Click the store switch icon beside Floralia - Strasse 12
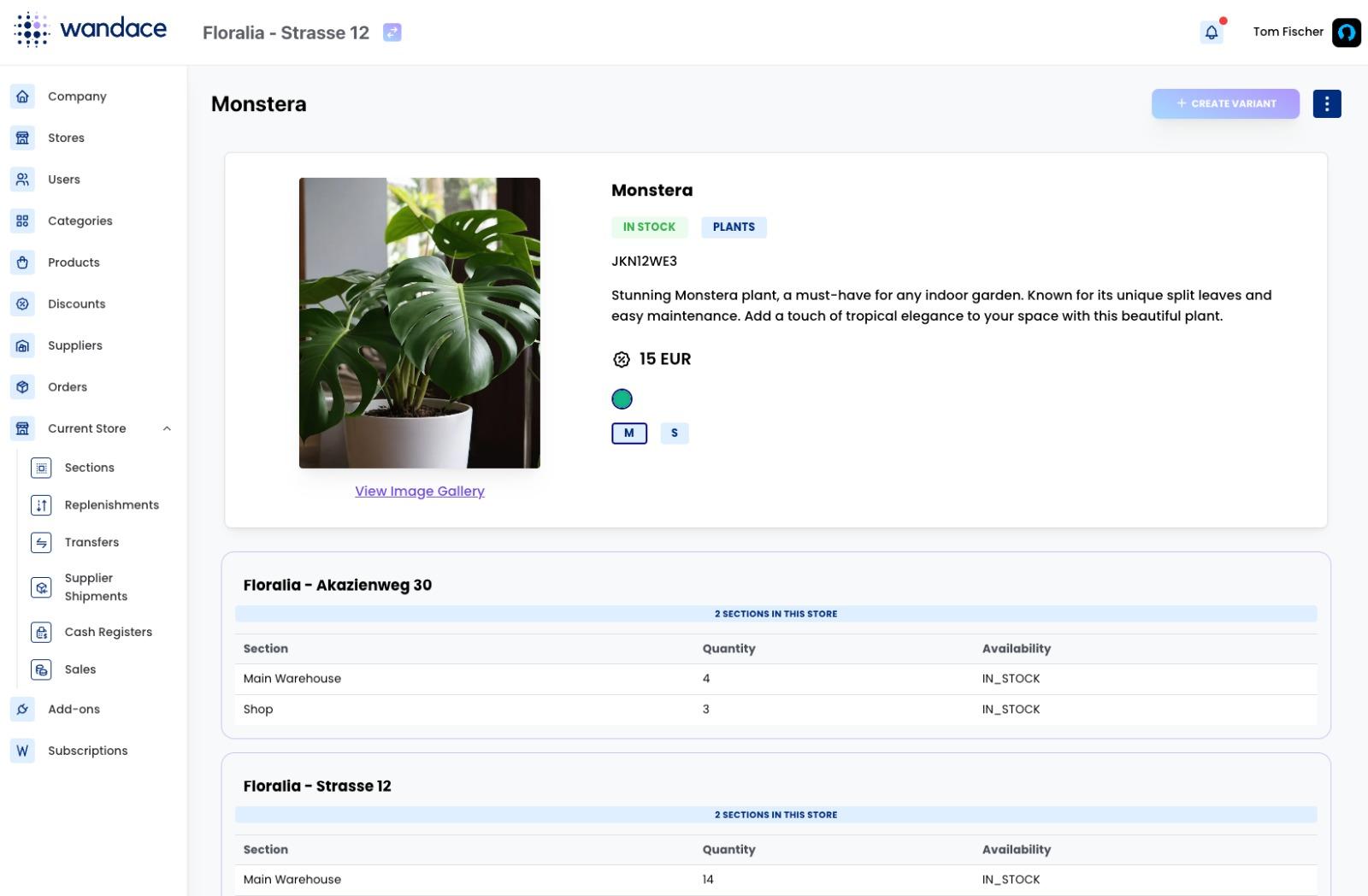 click(x=392, y=32)
